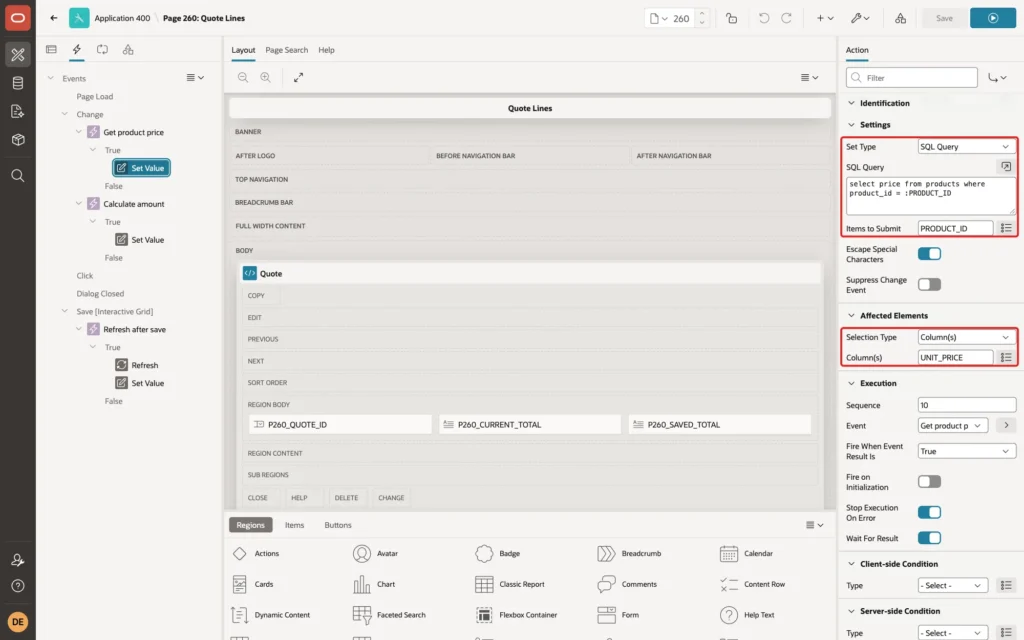Run the page with play button
The image size is (1024, 640).
click(993, 18)
